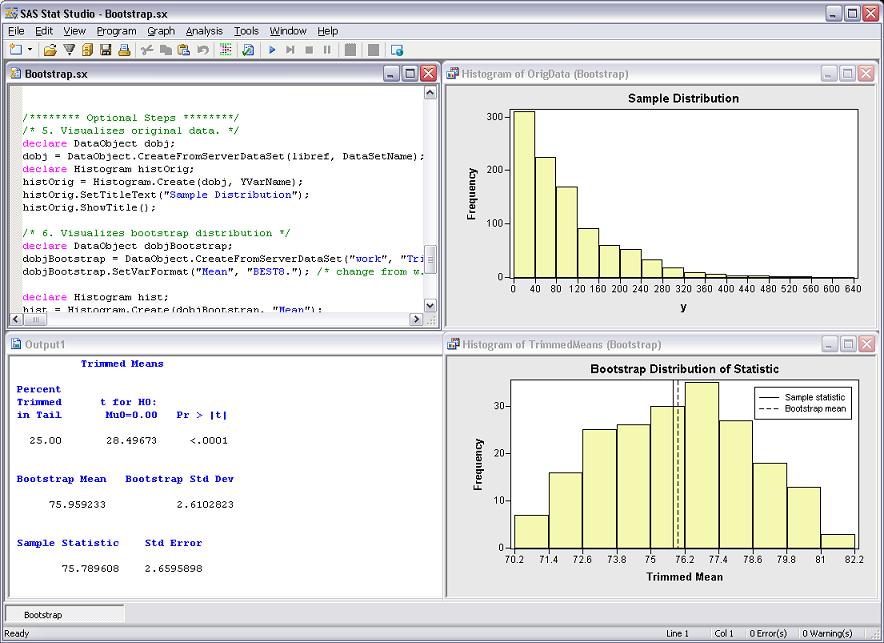Click the Print toolbar icon

pos(124,49)
